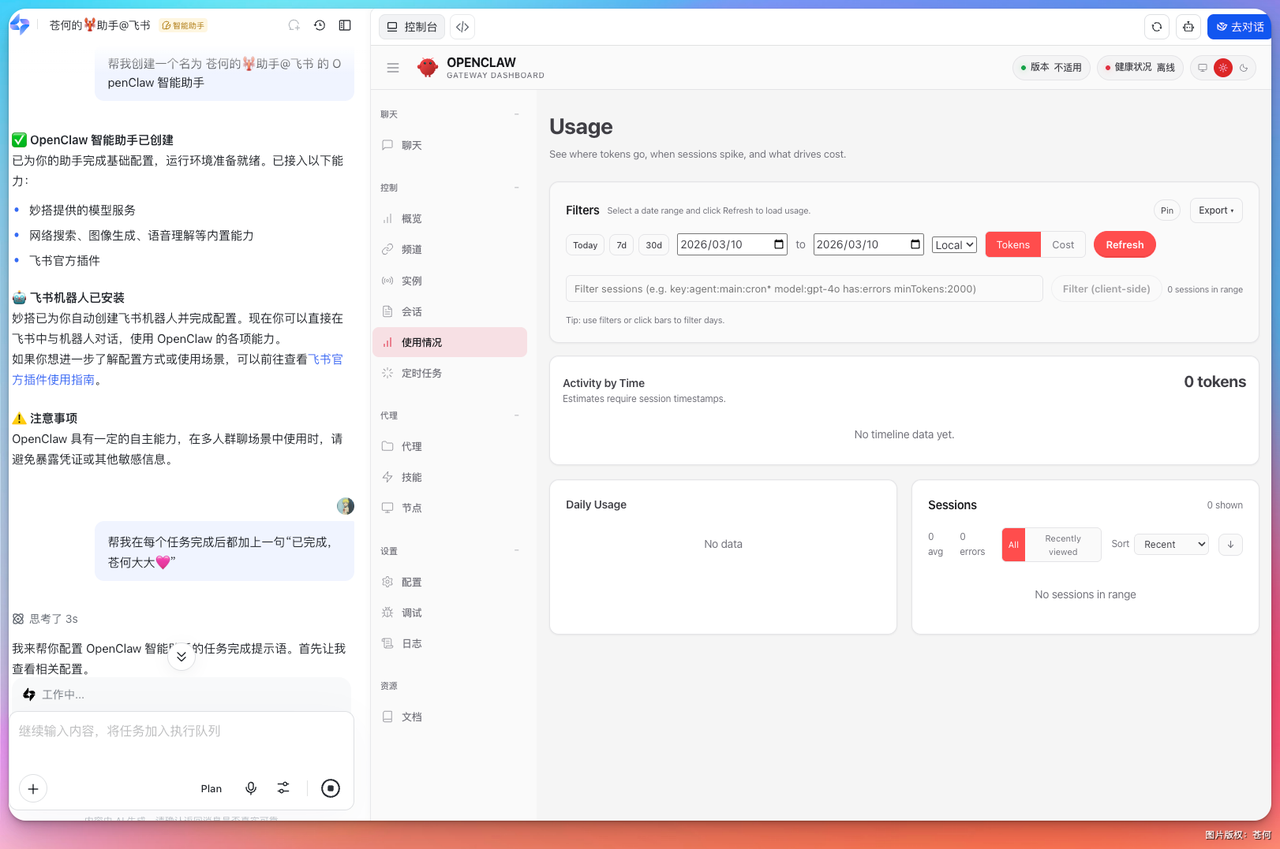
Task: Reverse the sessions sort direction arrow
Action: click(x=1230, y=544)
